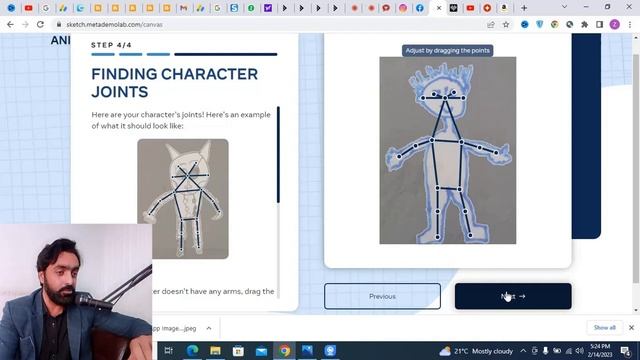Click the padlock site info icon
Screen dimensions: 640x360
click(x=59, y=24)
